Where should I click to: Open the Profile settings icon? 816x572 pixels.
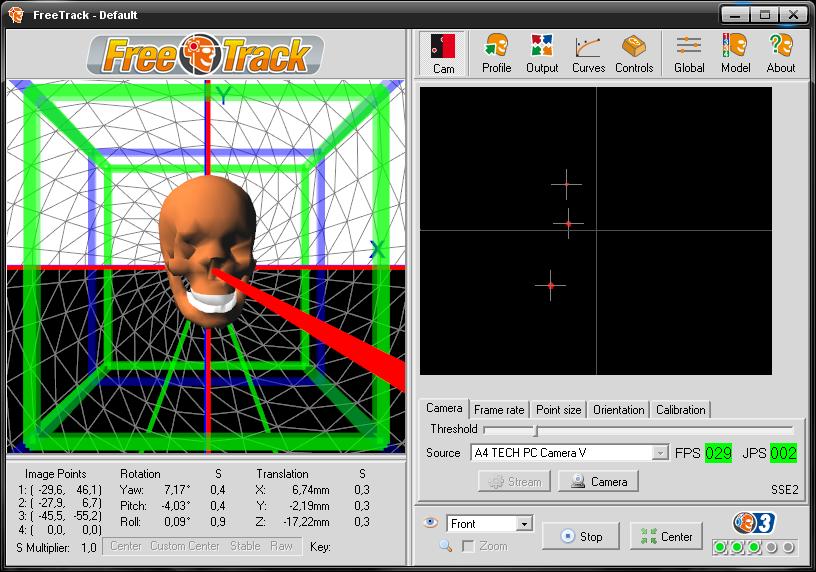coord(496,54)
